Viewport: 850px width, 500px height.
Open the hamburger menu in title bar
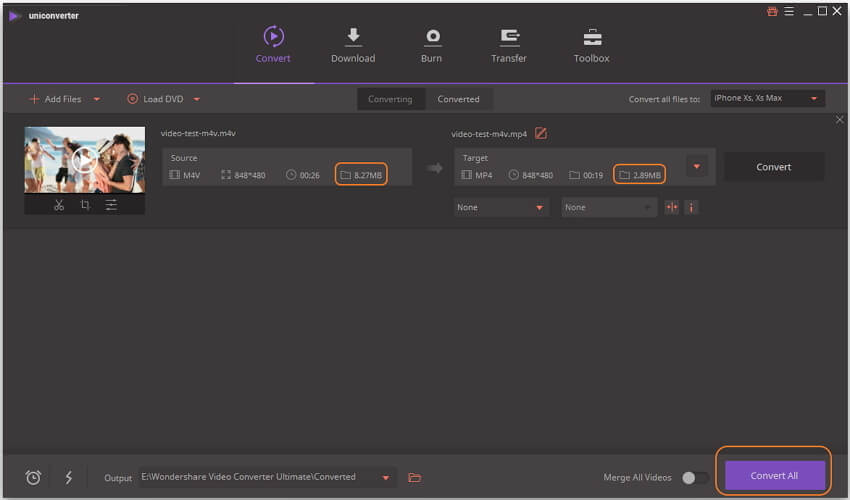(789, 11)
